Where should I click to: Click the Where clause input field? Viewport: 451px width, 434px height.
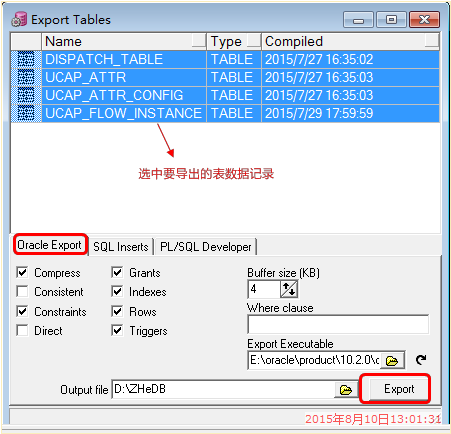pyautogui.click(x=338, y=324)
